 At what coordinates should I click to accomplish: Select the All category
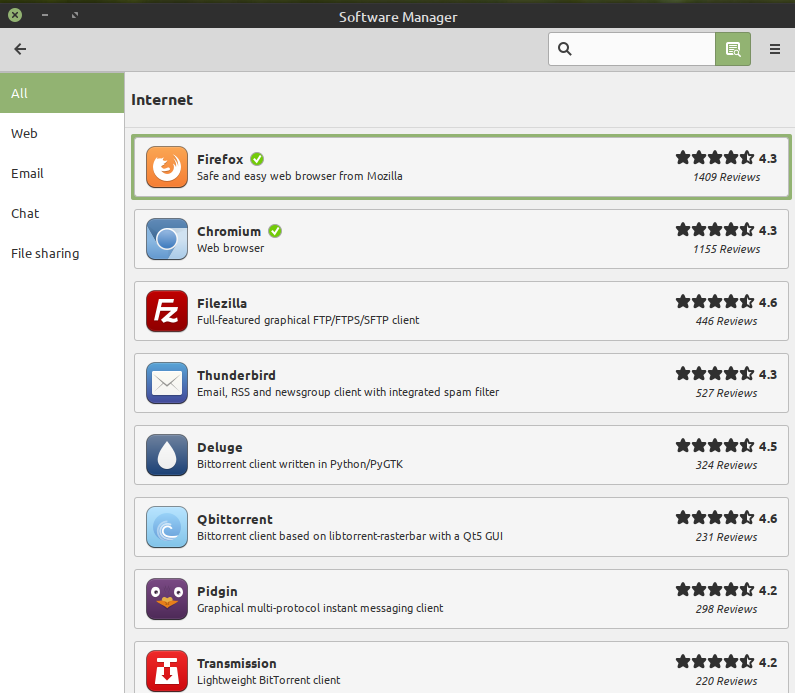pyautogui.click(x=62, y=93)
